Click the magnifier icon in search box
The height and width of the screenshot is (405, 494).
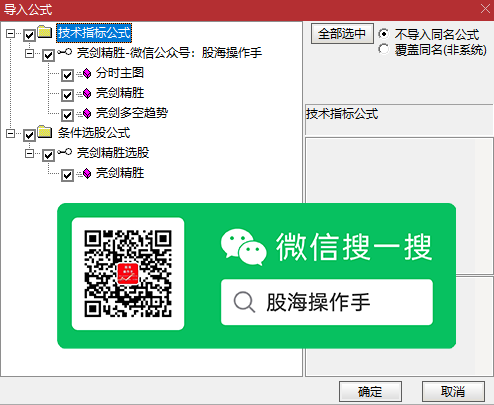(244, 302)
